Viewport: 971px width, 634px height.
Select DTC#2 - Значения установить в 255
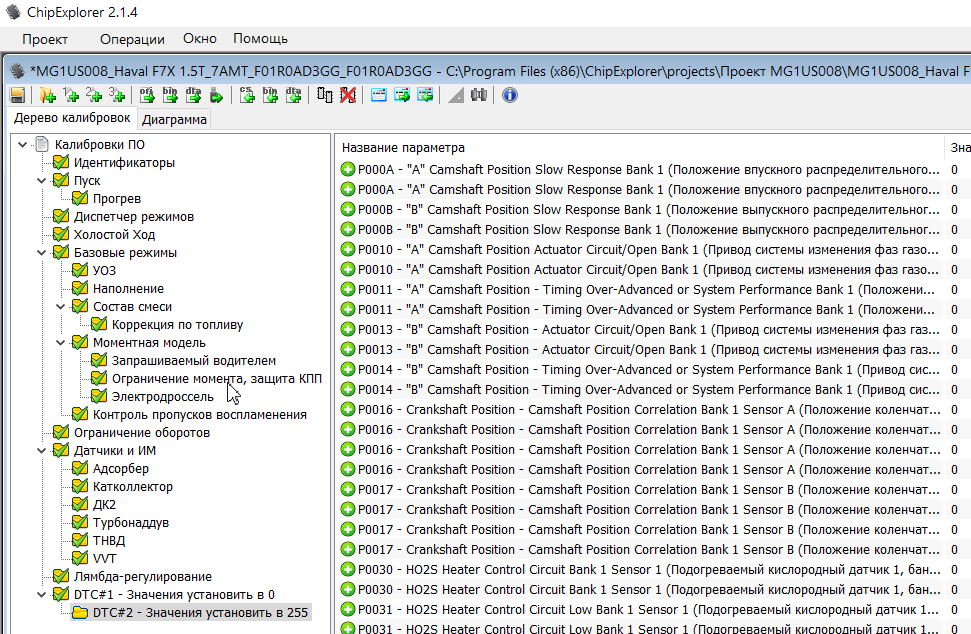[x=199, y=612]
